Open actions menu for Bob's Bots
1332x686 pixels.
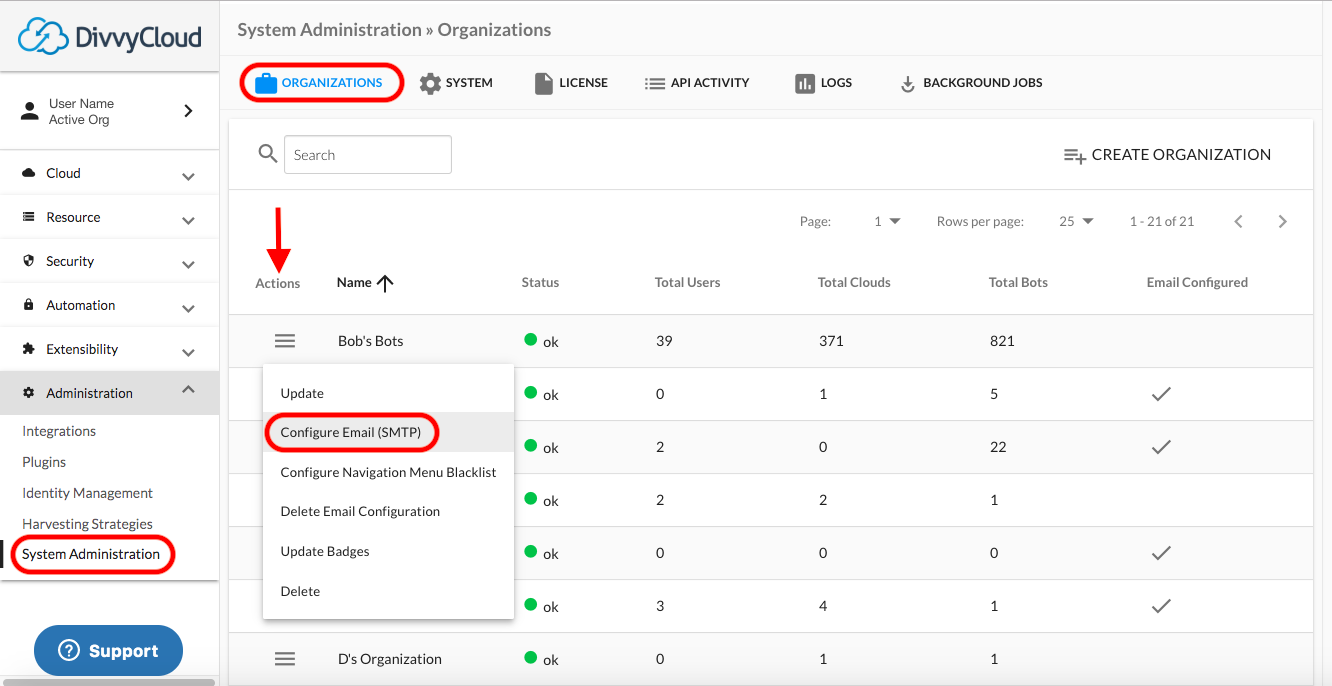[x=285, y=341]
